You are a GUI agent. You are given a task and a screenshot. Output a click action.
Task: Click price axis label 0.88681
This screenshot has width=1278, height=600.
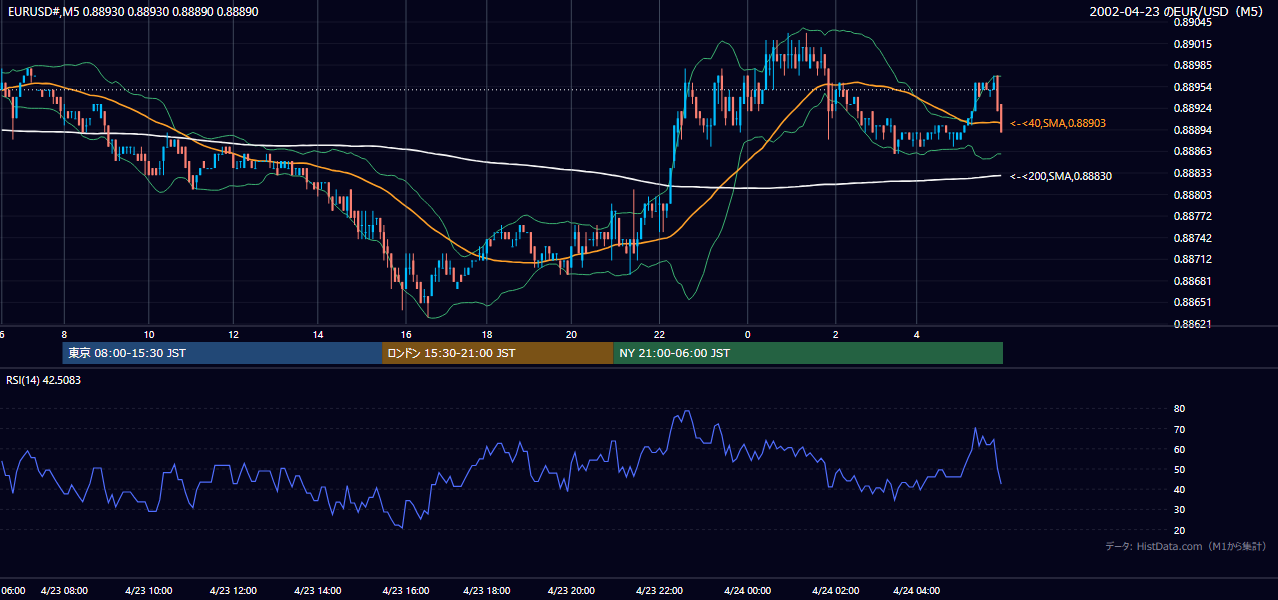click(x=1193, y=281)
